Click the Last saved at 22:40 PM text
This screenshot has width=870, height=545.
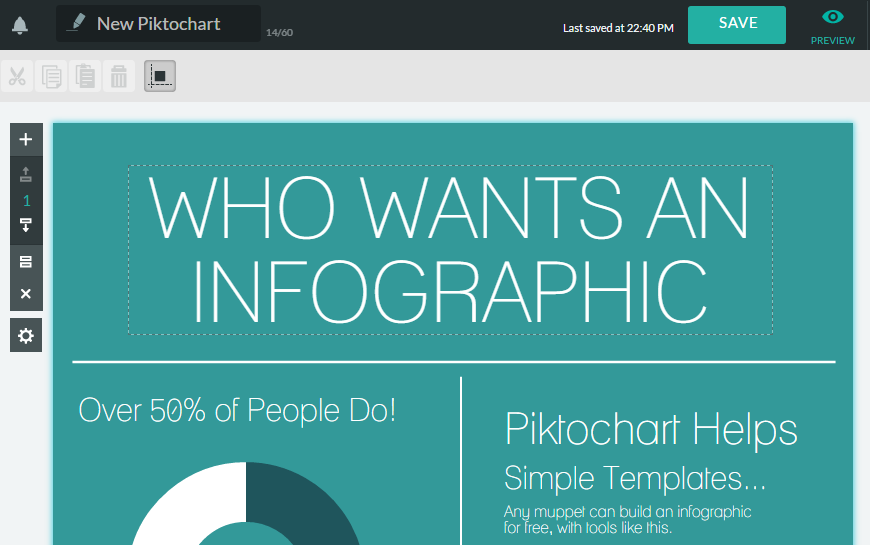click(618, 28)
